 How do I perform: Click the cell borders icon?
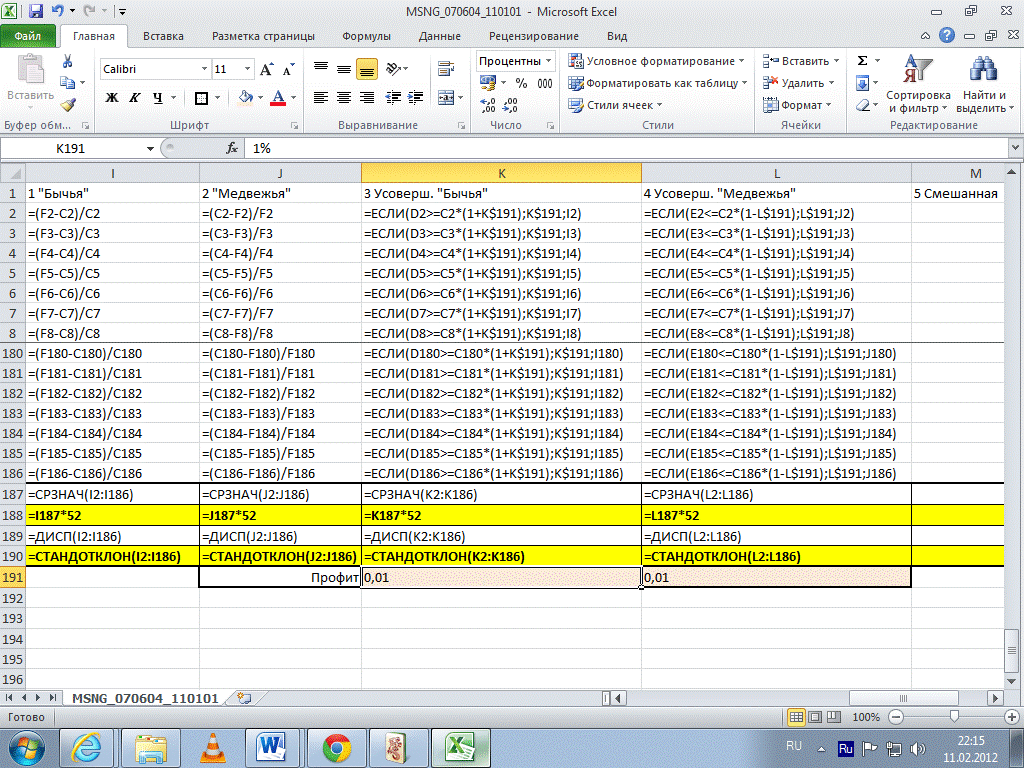pyautogui.click(x=201, y=98)
